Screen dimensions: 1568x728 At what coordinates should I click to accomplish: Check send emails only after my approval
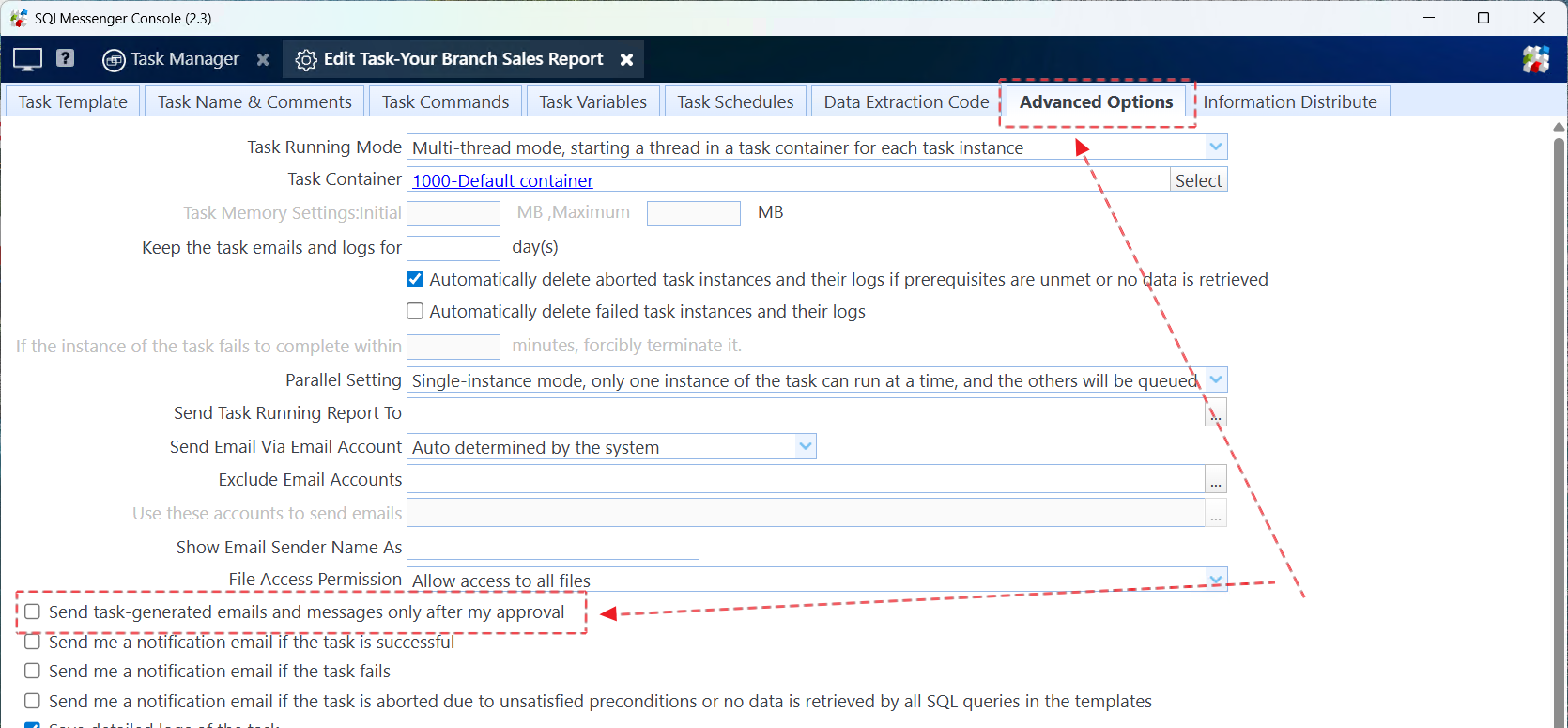[x=33, y=612]
